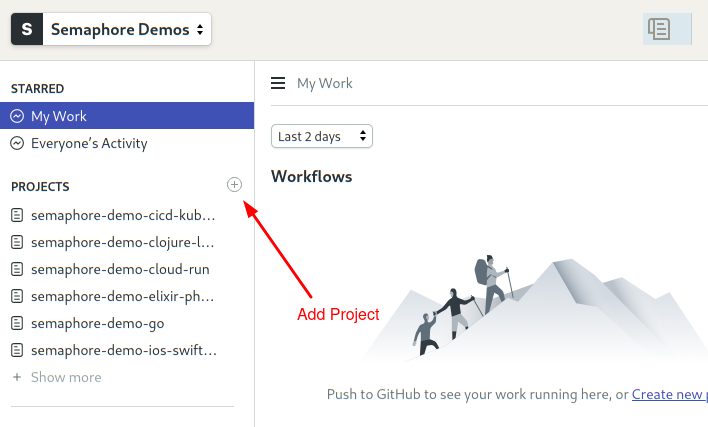Viewport: 708px width, 427px height.
Task: Click the semaphore-demo-elixir-phoenix project icon
Action: tap(17, 296)
